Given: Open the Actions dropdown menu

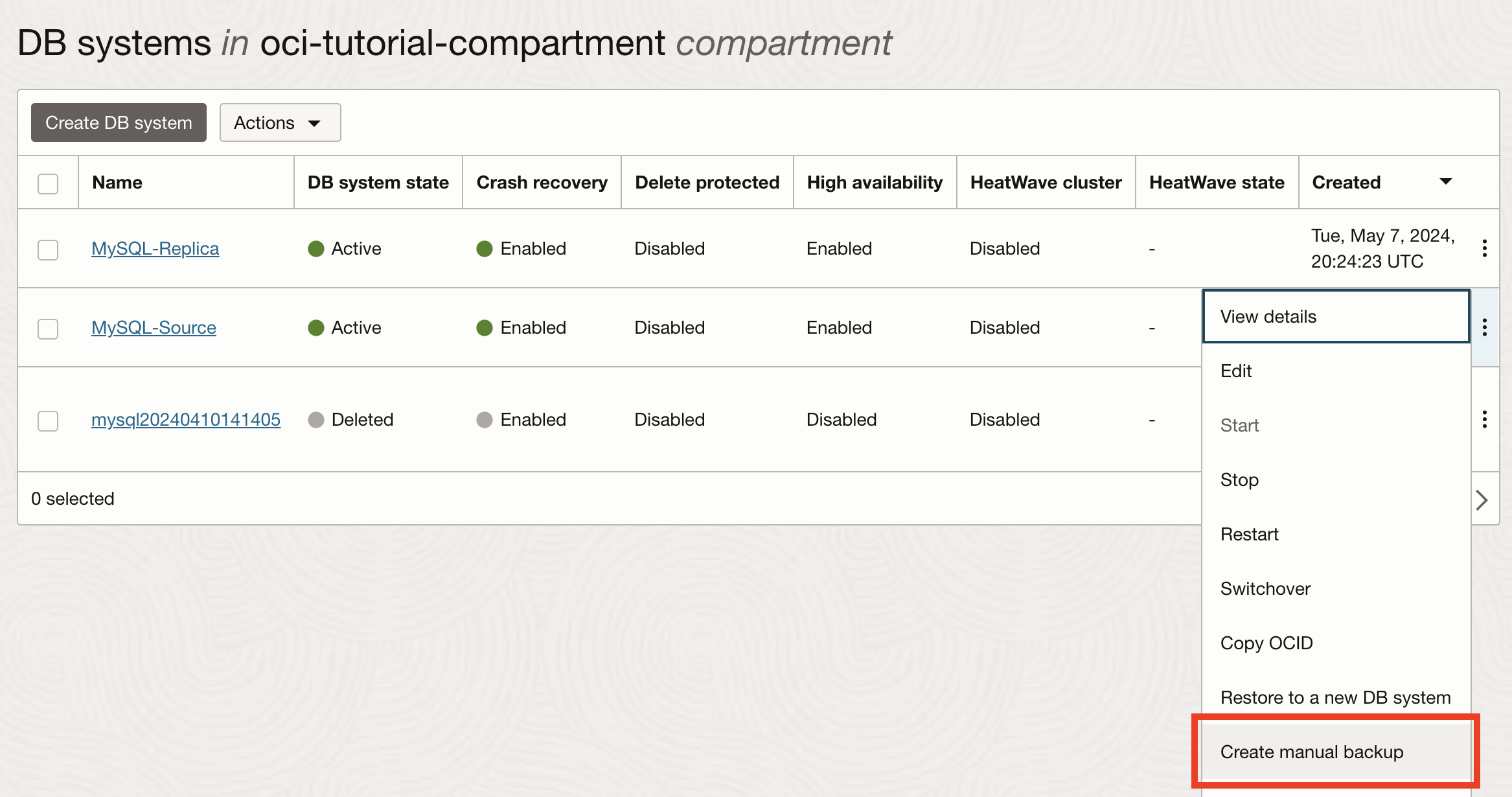Looking at the screenshot, I should 279,122.
